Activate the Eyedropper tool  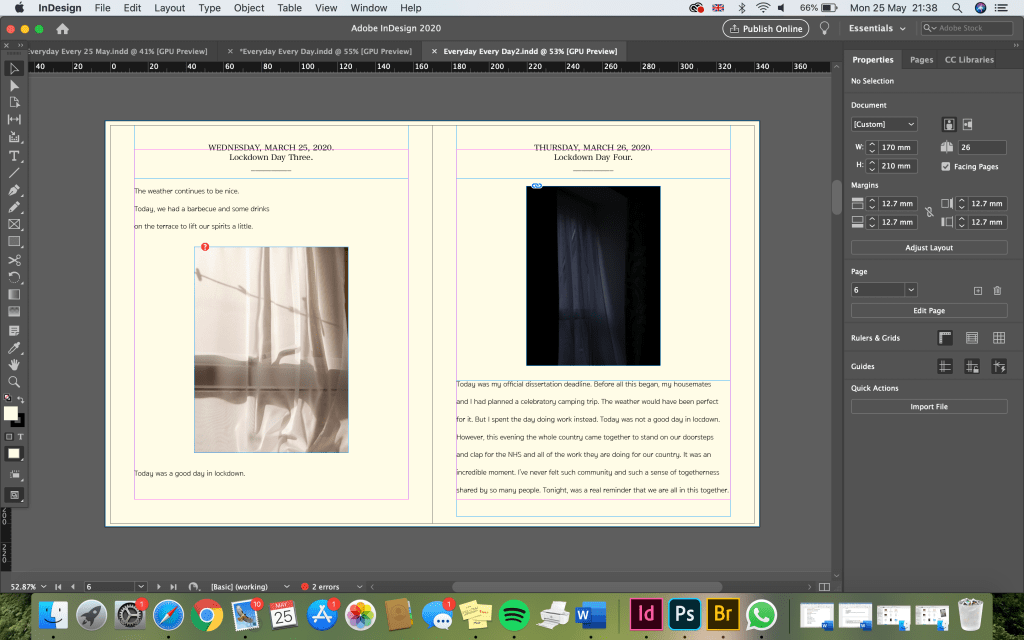[x=14, y=347]
